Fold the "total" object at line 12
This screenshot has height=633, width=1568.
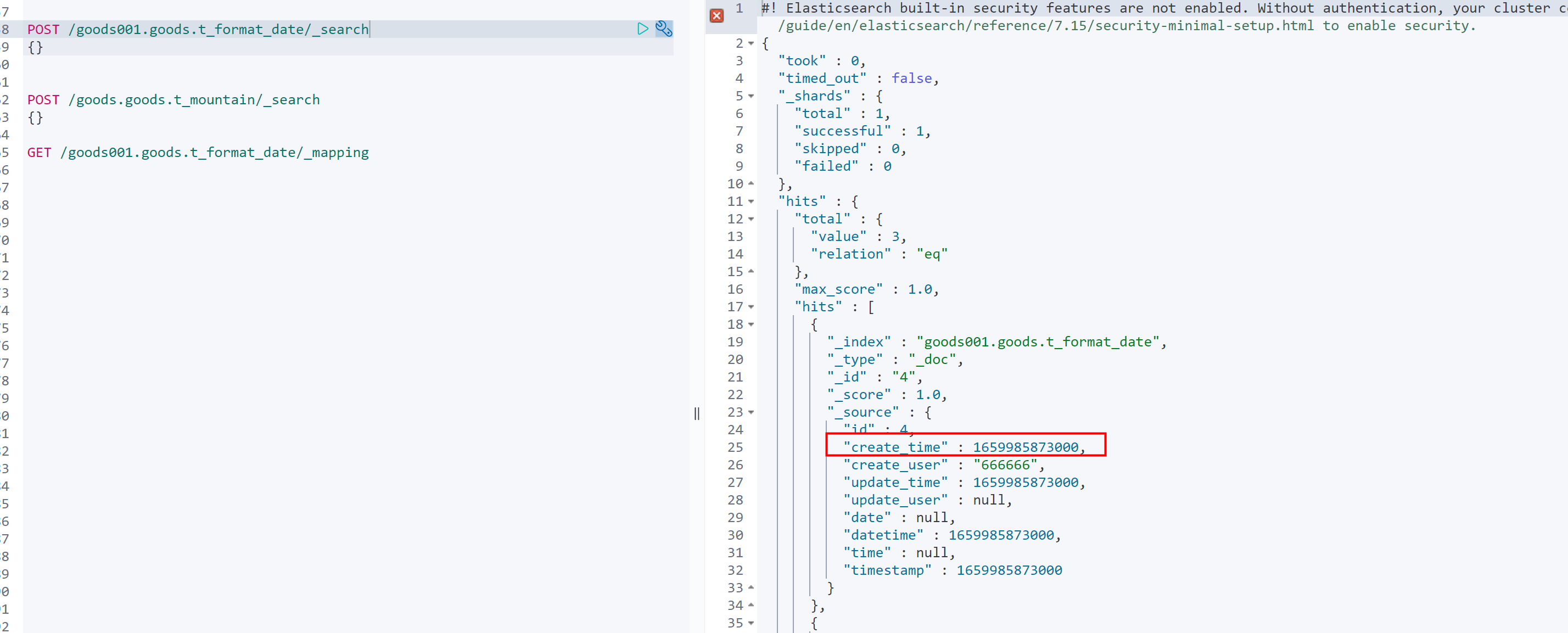point(751,219)
